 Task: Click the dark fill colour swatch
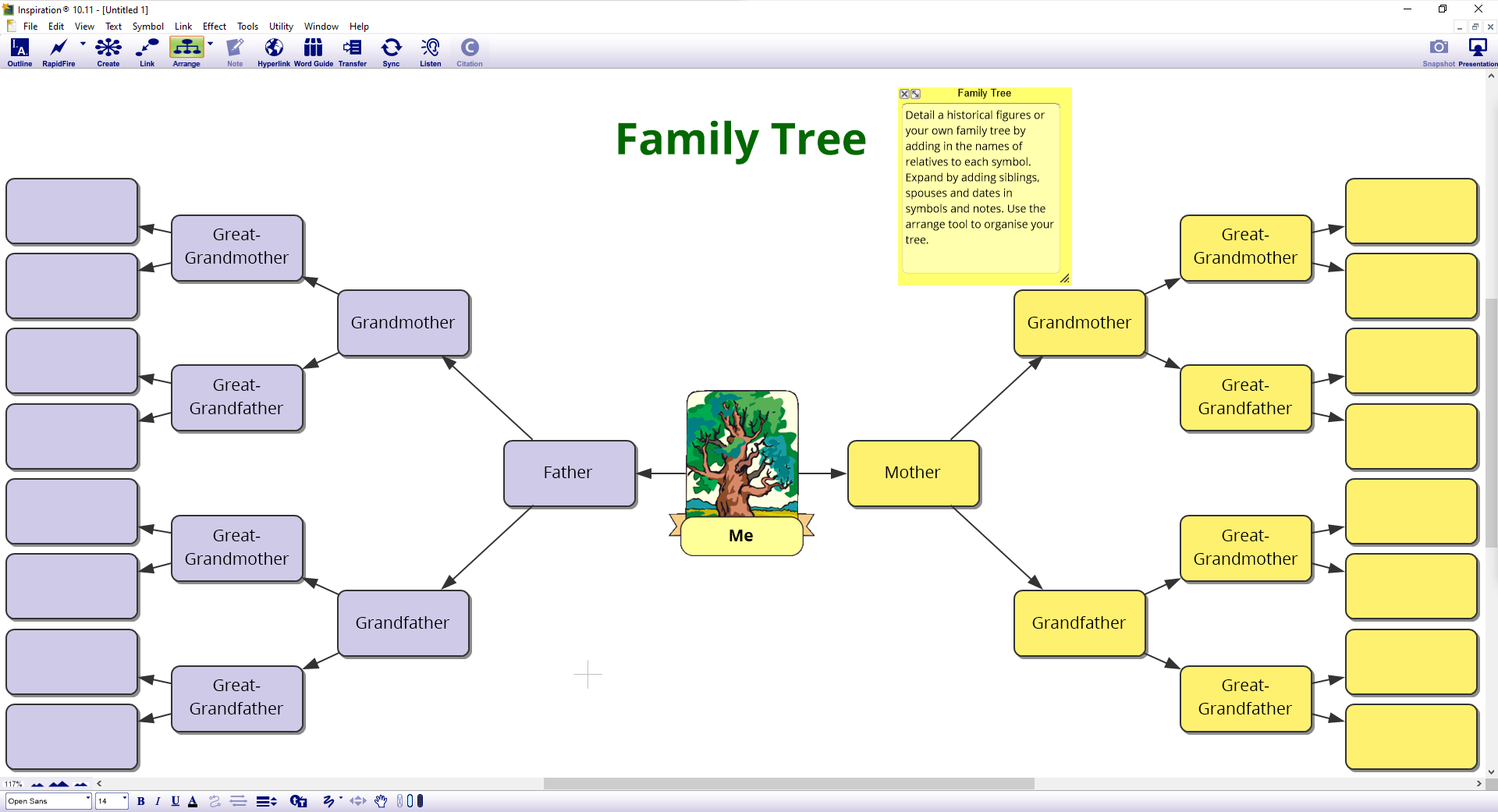point(421,801)
